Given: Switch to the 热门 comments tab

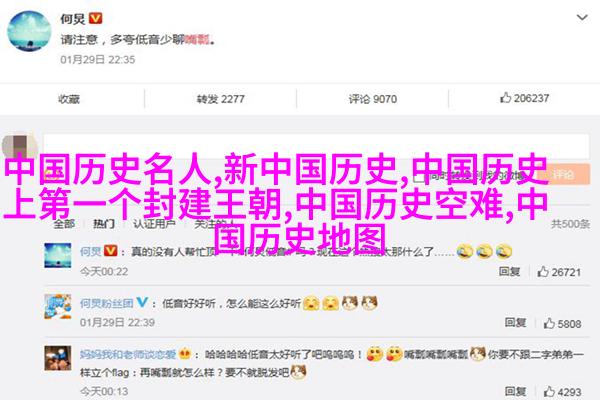Looking at the screenshot, I should point(104,224).
